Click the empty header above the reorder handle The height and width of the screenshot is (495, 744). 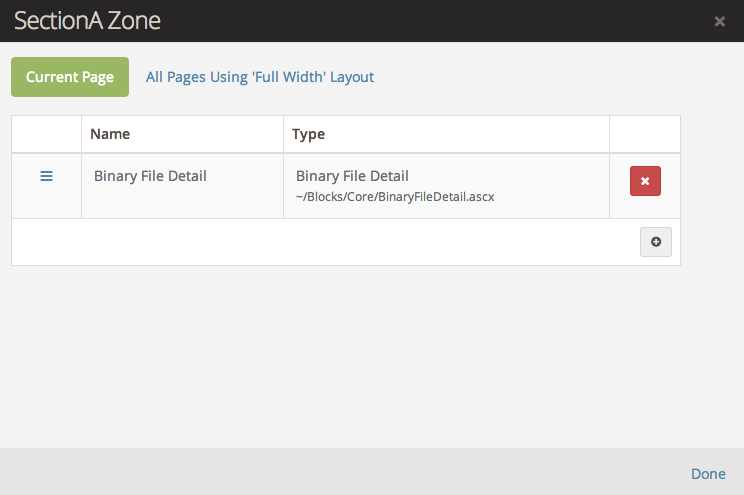(46, 134)
